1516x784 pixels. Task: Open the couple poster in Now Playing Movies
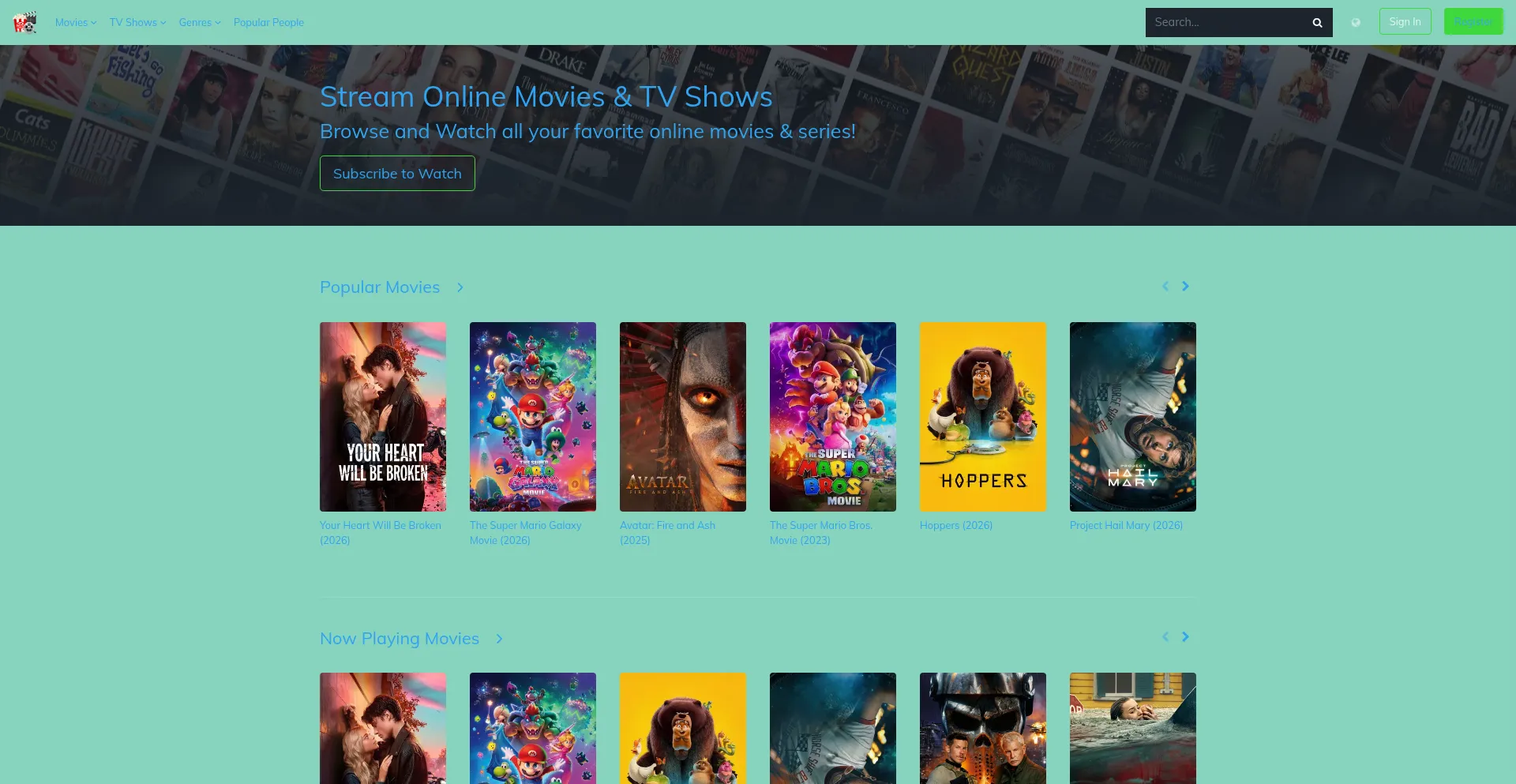pos(383,728)
